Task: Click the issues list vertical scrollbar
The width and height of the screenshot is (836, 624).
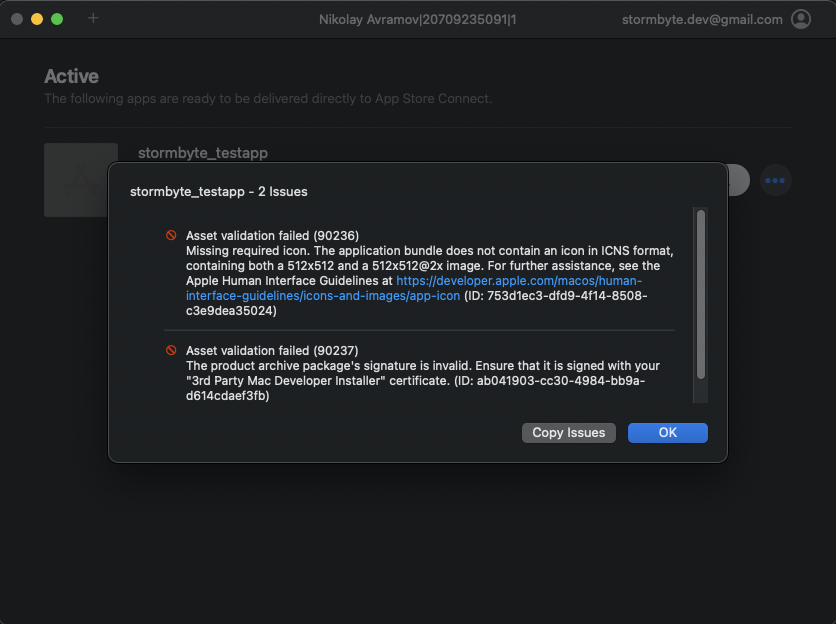Action: click(701, 294)
